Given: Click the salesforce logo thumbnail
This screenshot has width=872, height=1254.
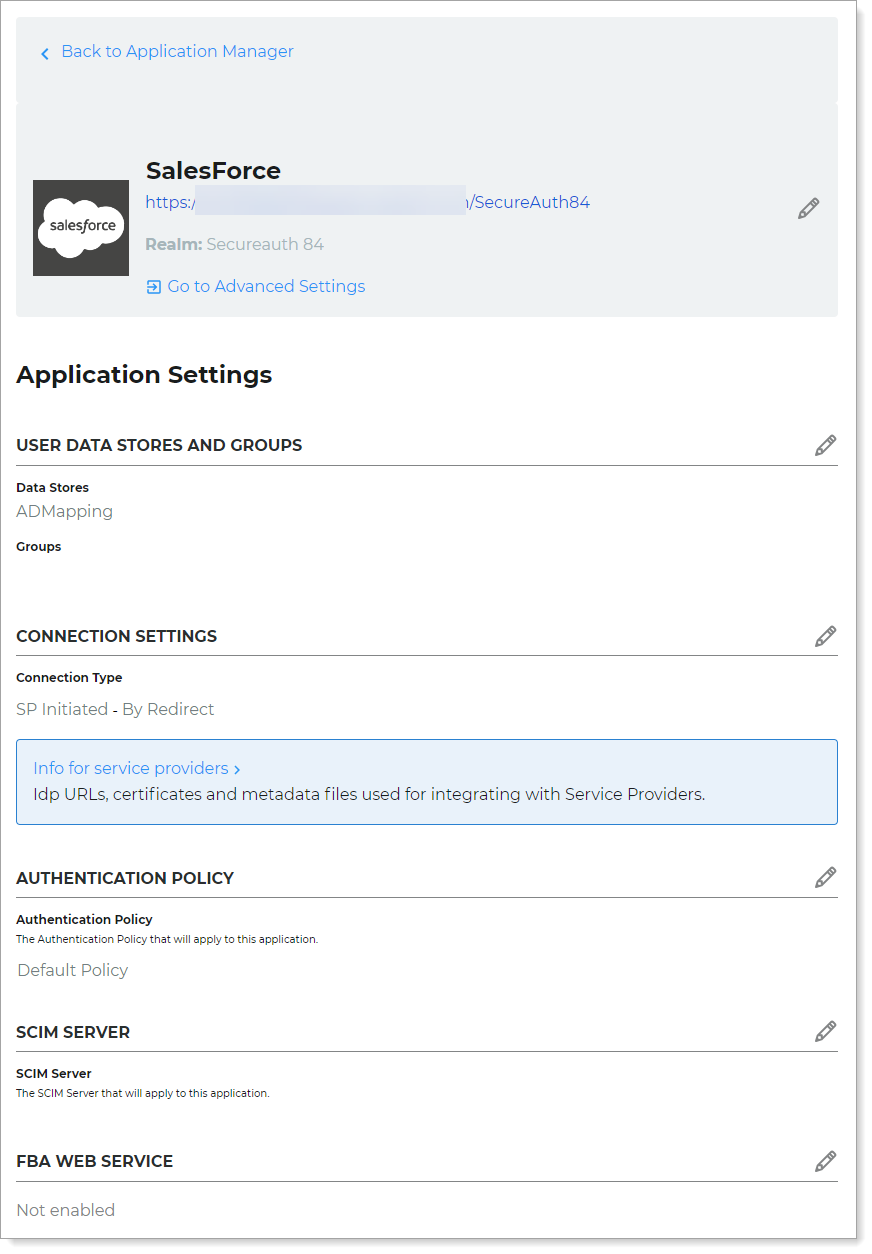Looking at the screenshot, I should (81, 228).
